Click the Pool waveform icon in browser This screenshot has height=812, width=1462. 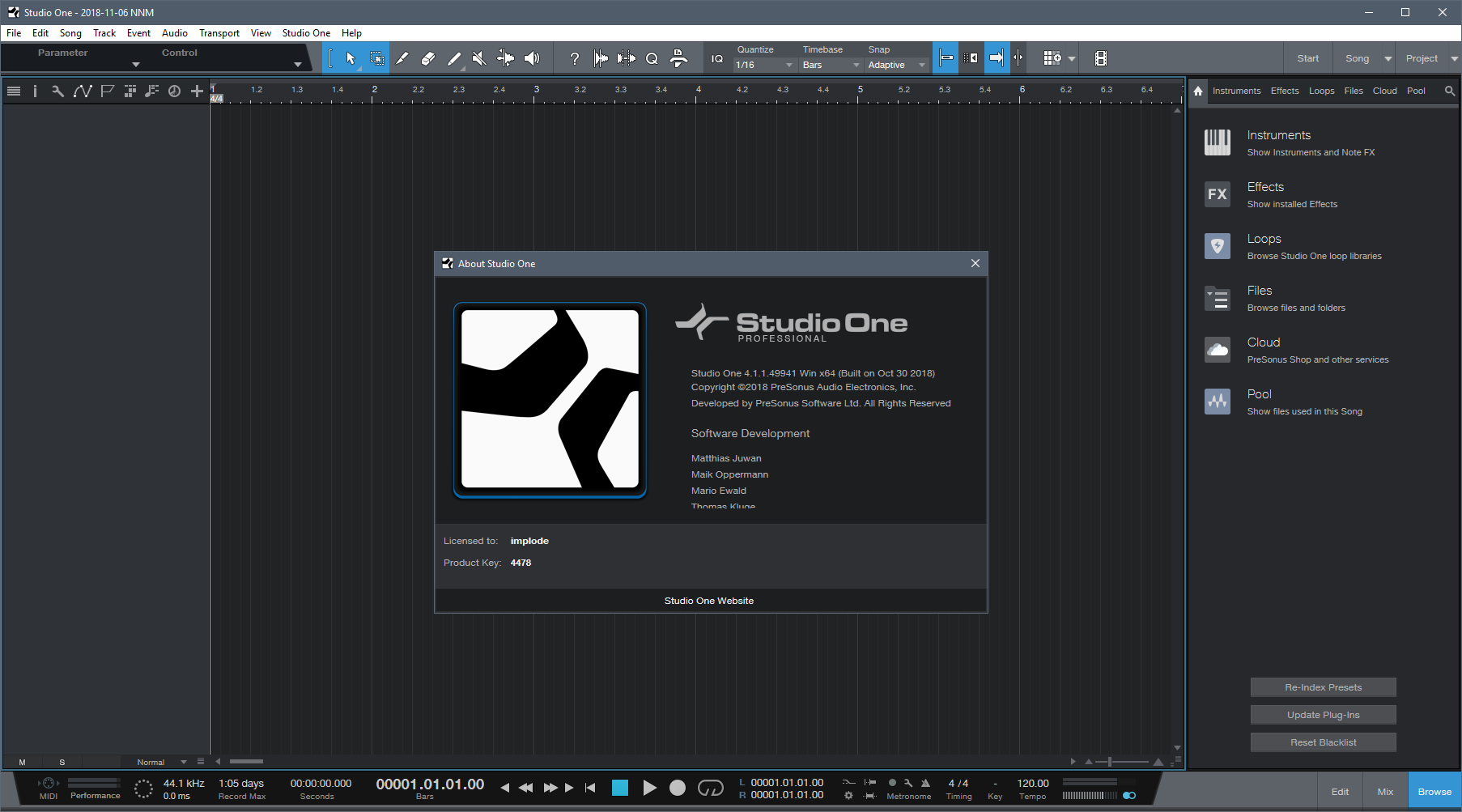pos(1218,402)
